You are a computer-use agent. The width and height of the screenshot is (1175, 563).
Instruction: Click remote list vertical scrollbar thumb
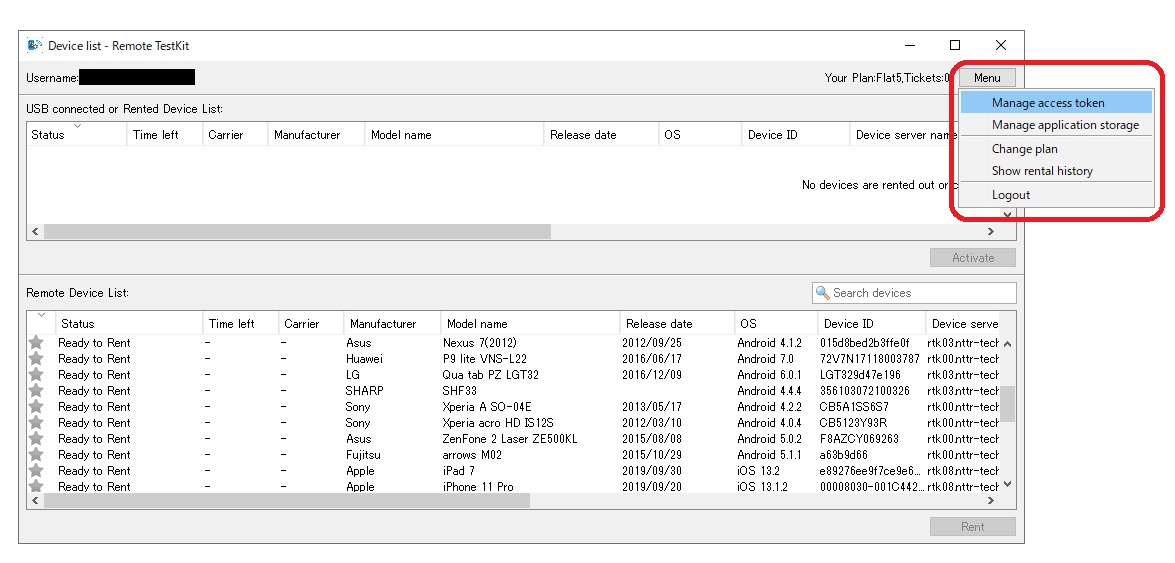[1008, 404]
